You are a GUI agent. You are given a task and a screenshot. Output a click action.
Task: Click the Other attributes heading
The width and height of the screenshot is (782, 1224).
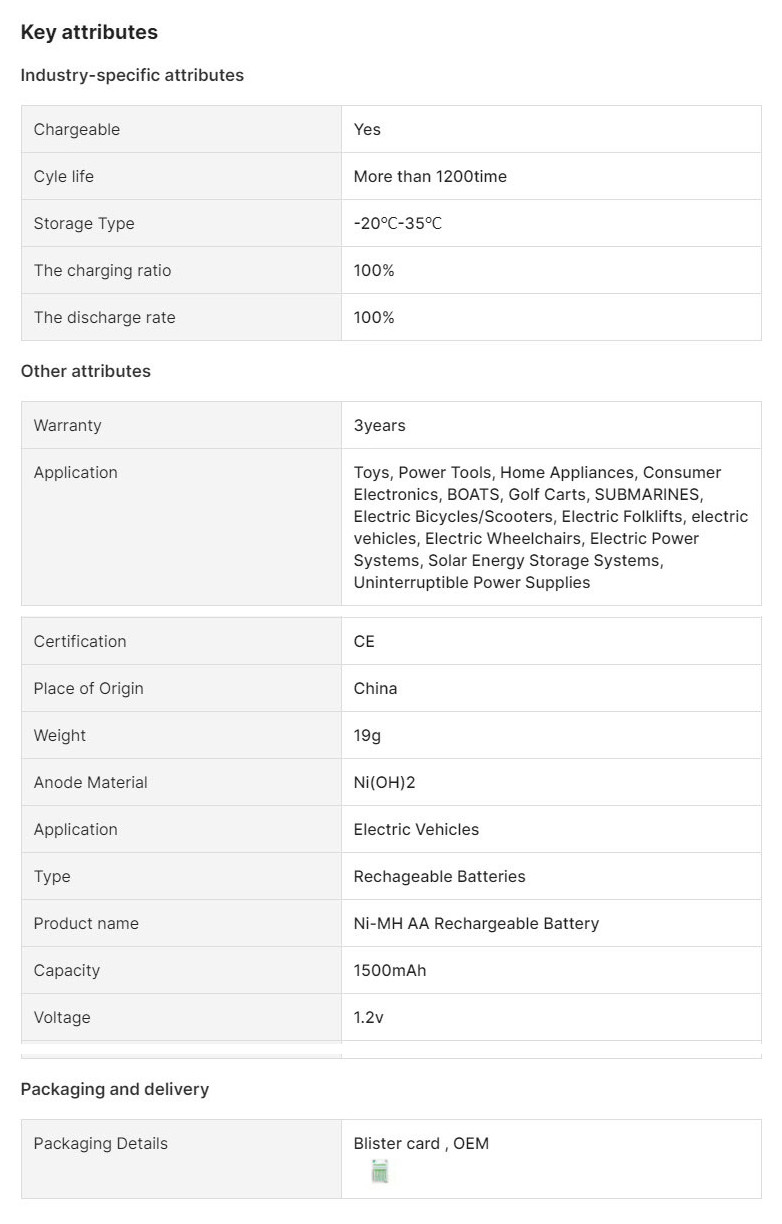pos(86,371)
